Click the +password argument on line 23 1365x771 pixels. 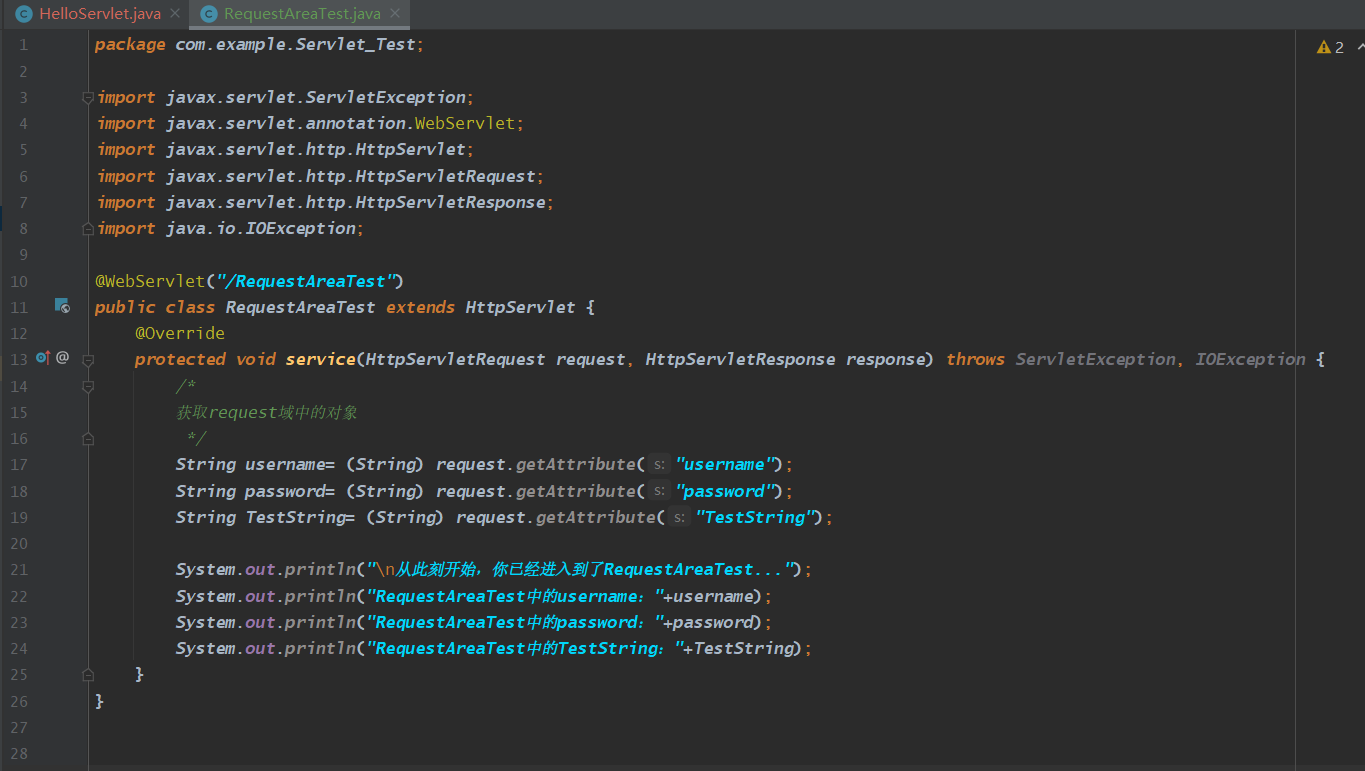coord(708,622)
